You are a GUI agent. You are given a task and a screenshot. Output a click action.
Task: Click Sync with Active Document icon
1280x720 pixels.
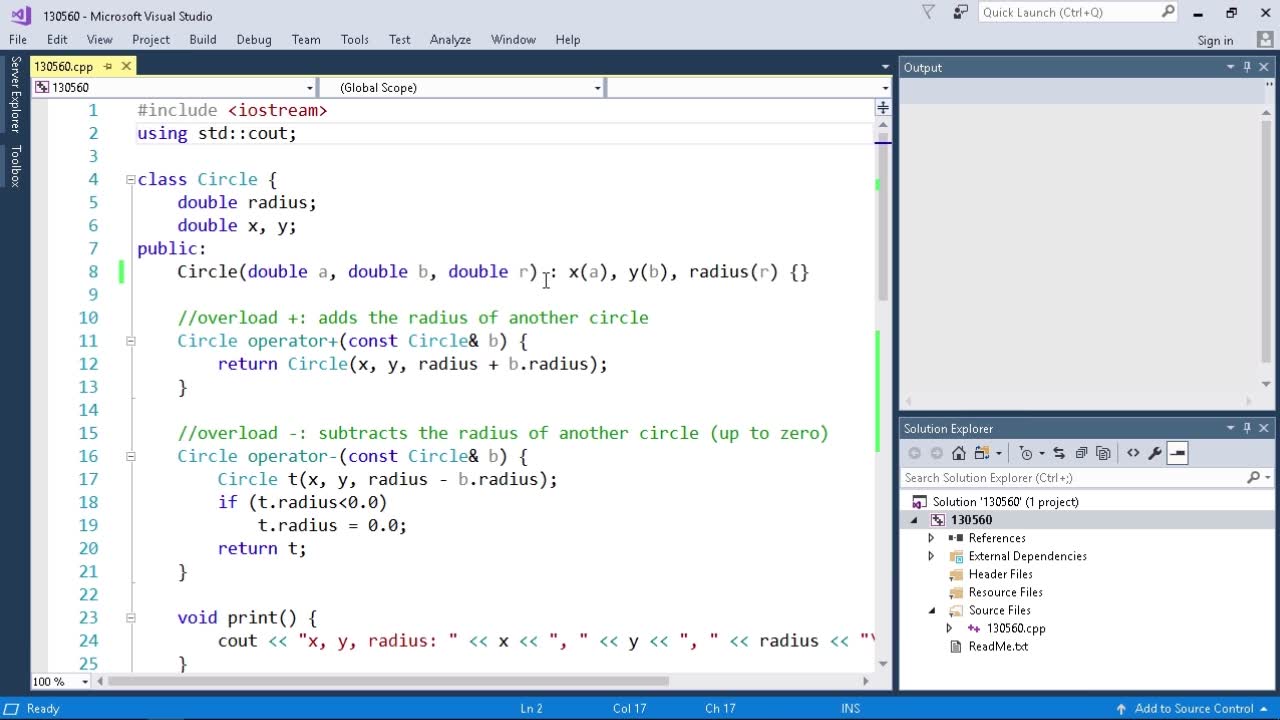(1059, 453)
